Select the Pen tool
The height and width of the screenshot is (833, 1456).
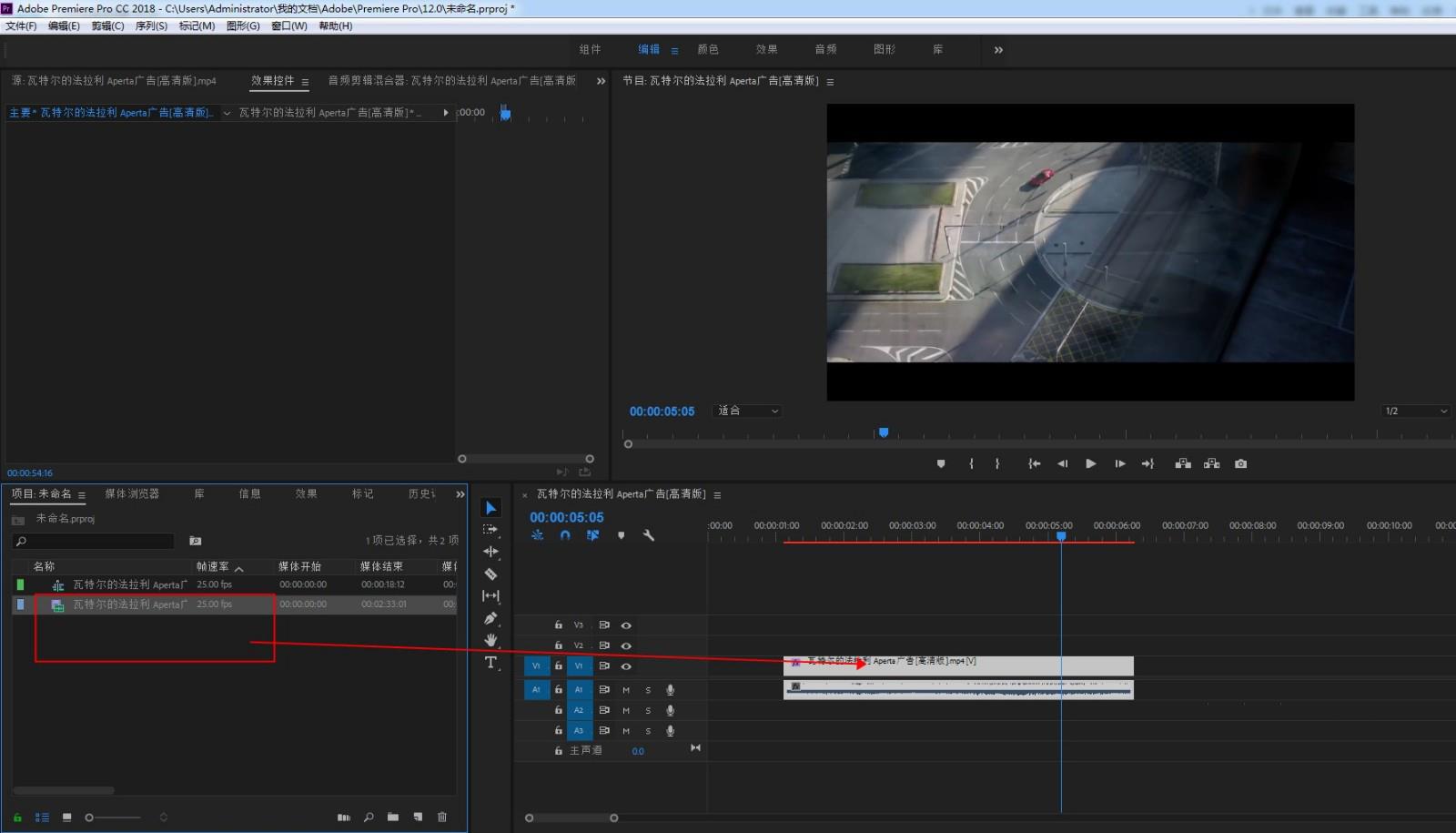[x=490, y=618]
